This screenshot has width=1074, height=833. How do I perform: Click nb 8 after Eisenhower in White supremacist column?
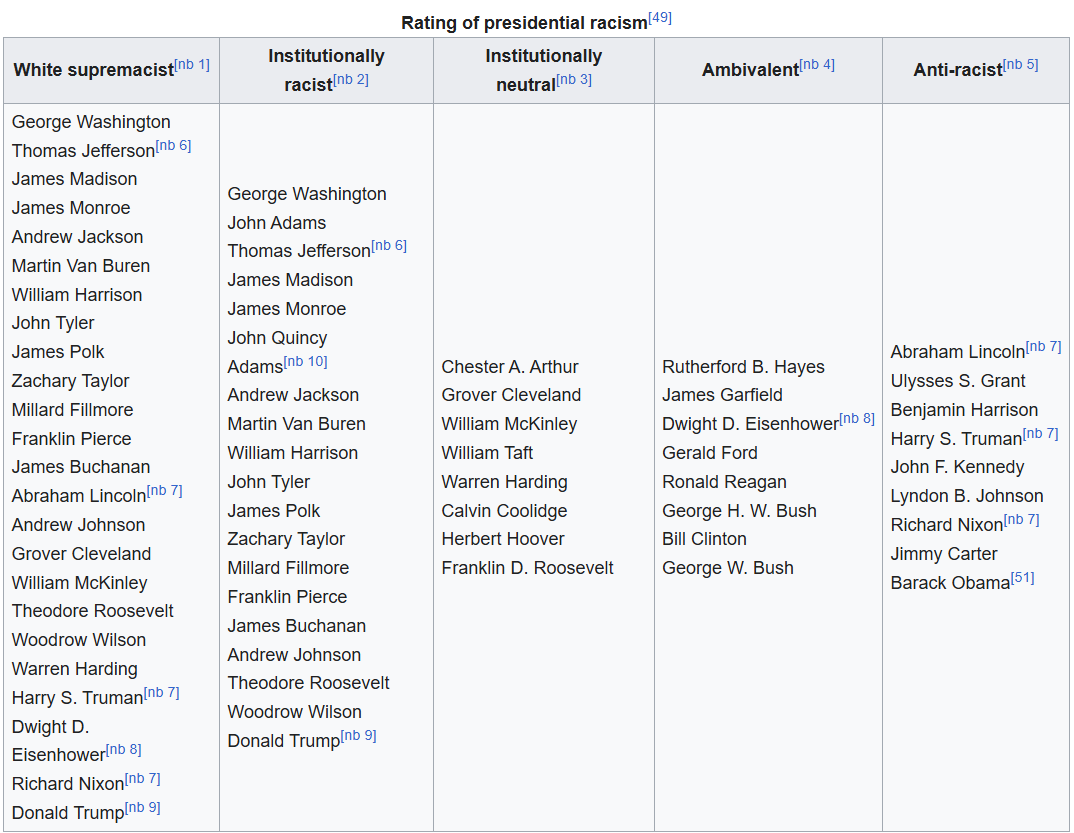[x=124, y=750]
